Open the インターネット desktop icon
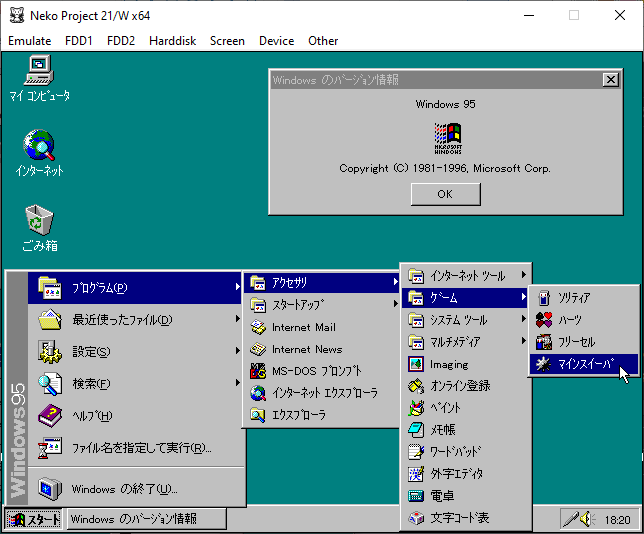 coord(39,153)
